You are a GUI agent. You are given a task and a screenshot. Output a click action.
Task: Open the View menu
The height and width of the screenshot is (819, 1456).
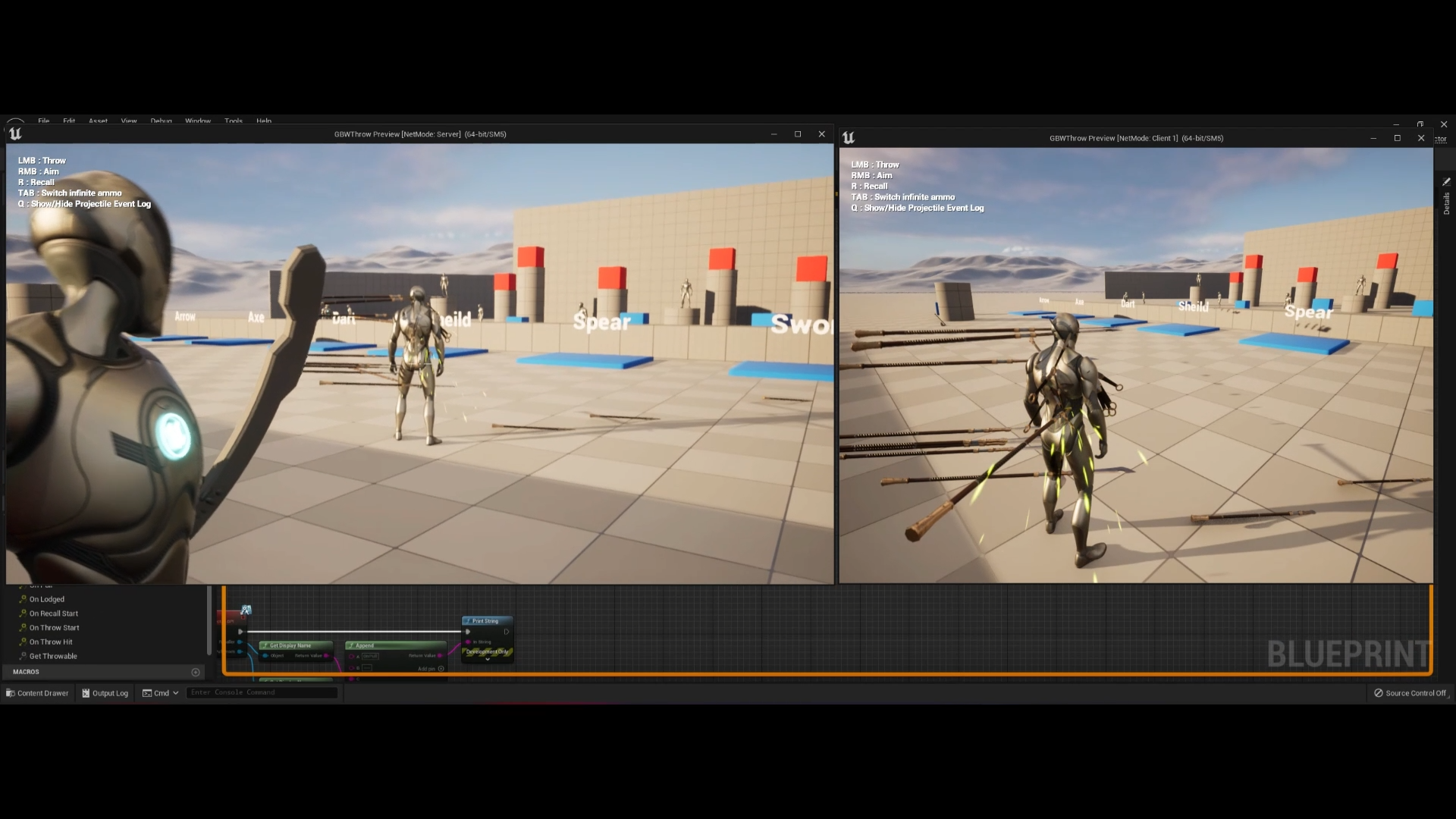pos(129,121)
